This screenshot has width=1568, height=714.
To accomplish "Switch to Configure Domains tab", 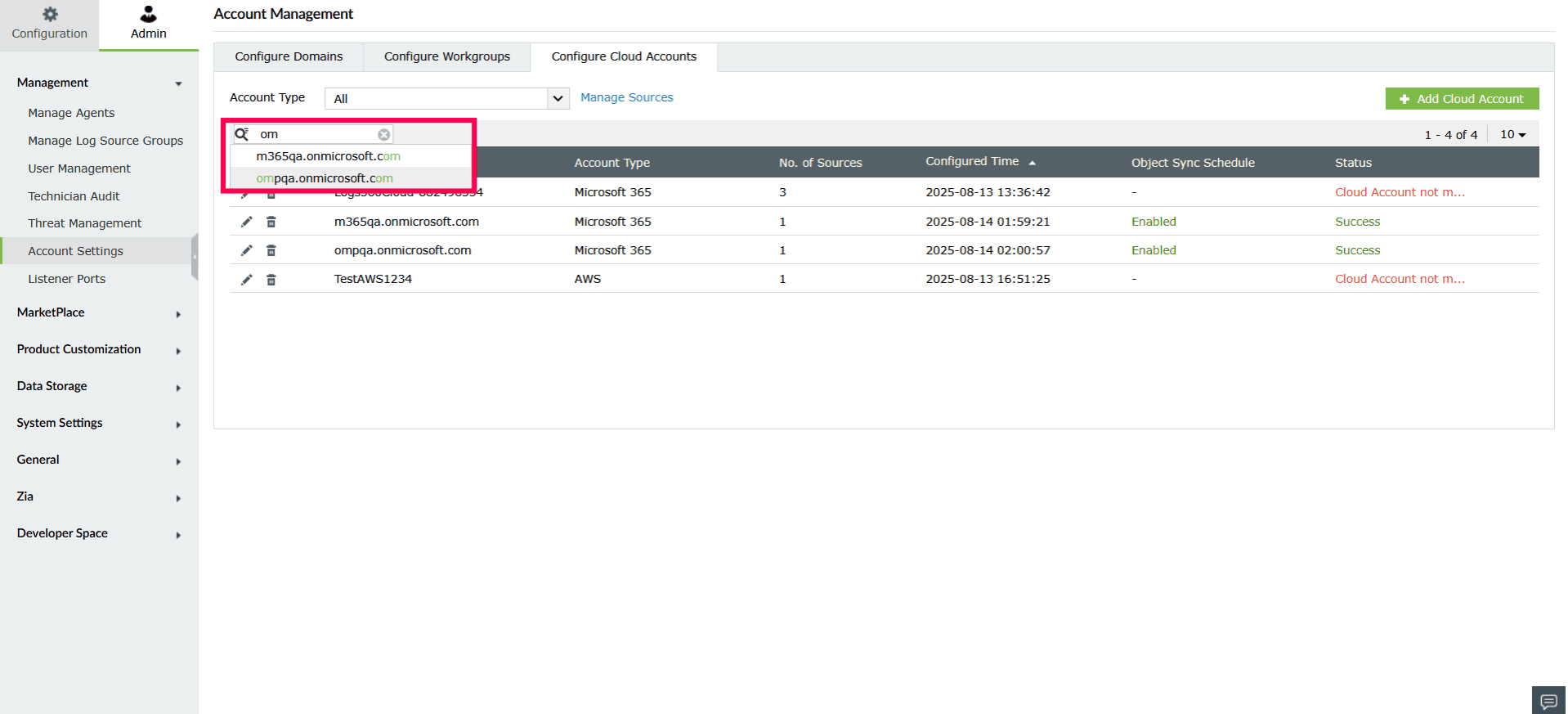I will tap(289, 56).
